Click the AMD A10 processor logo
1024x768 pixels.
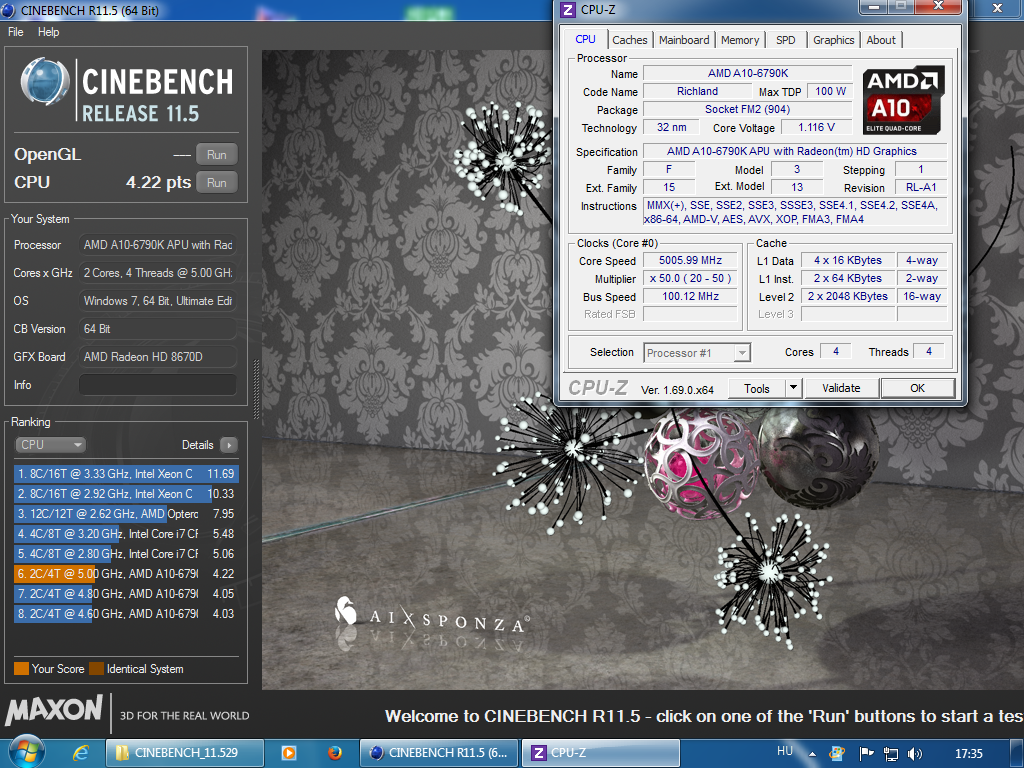click(x=903, y=100)
